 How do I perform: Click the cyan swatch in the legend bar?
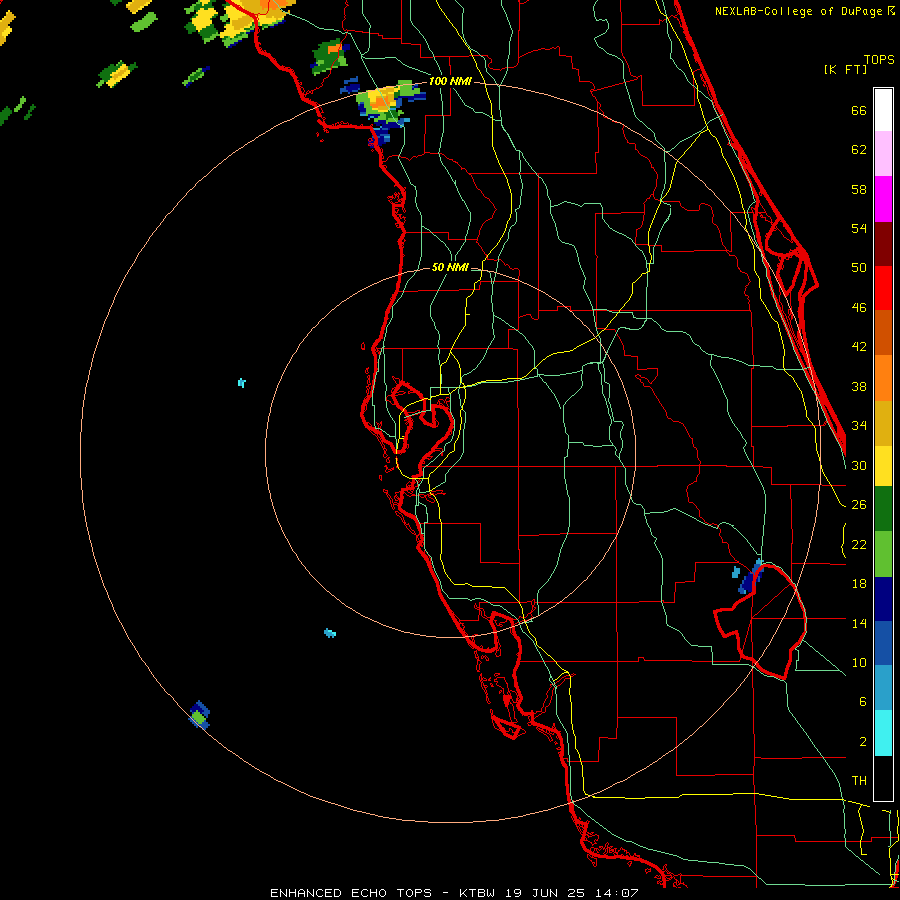[883, 733]
